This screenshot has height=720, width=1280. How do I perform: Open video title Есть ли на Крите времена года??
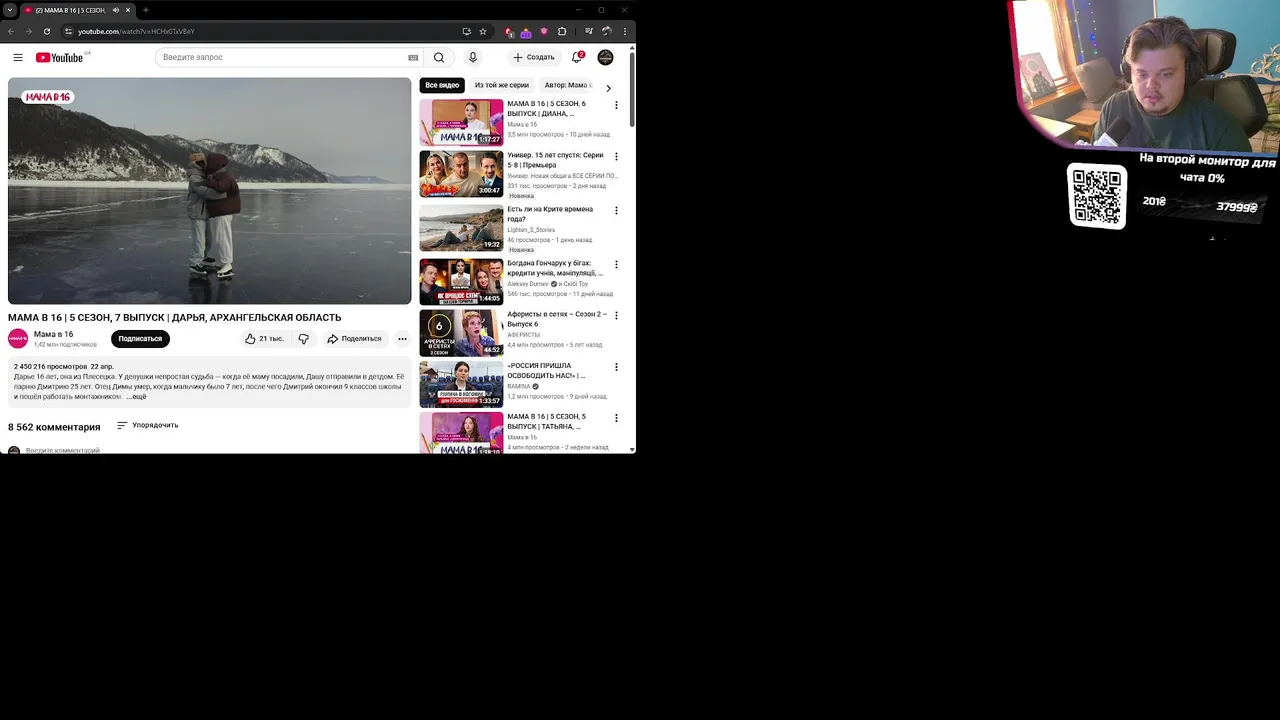tap(550, 214)
